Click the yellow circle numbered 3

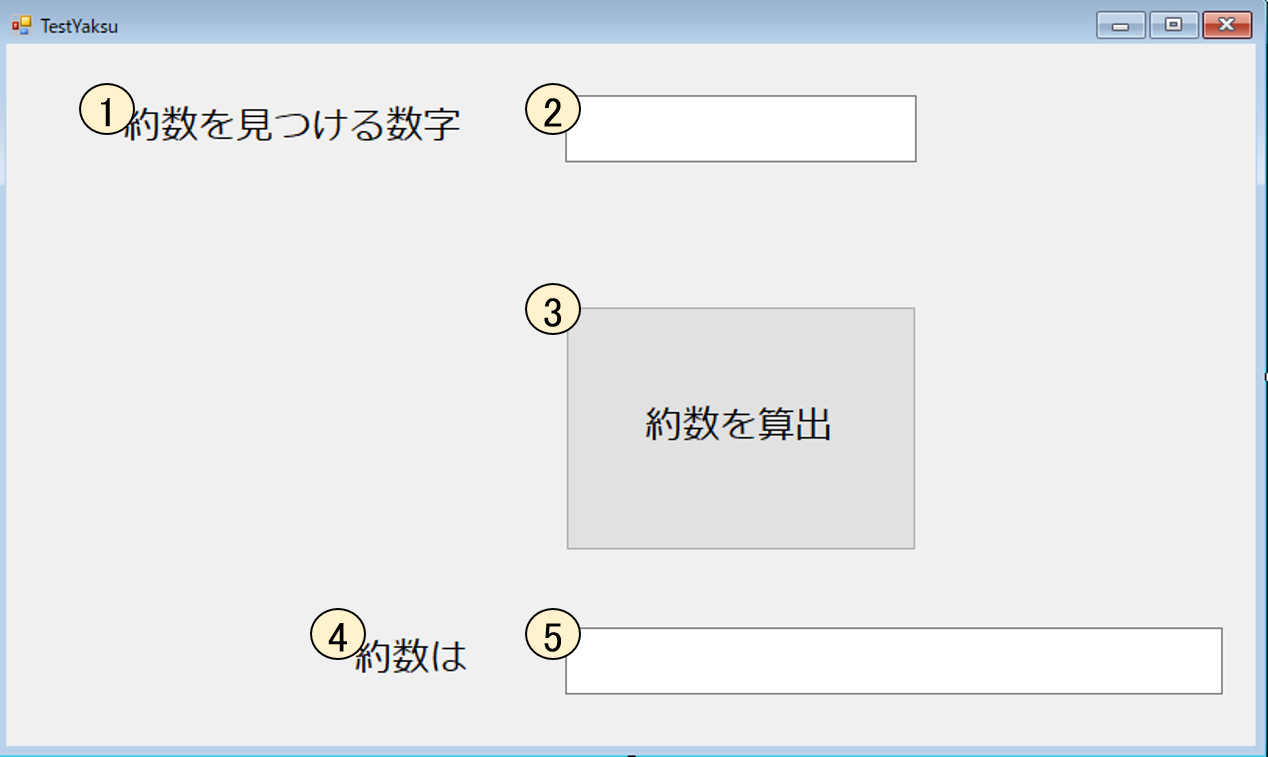(553, 310)
